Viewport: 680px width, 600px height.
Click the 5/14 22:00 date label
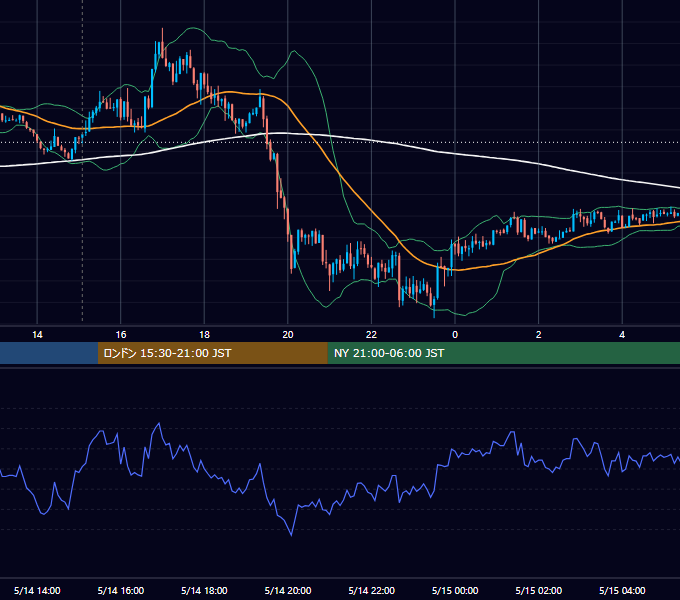(x=372, y=590)
